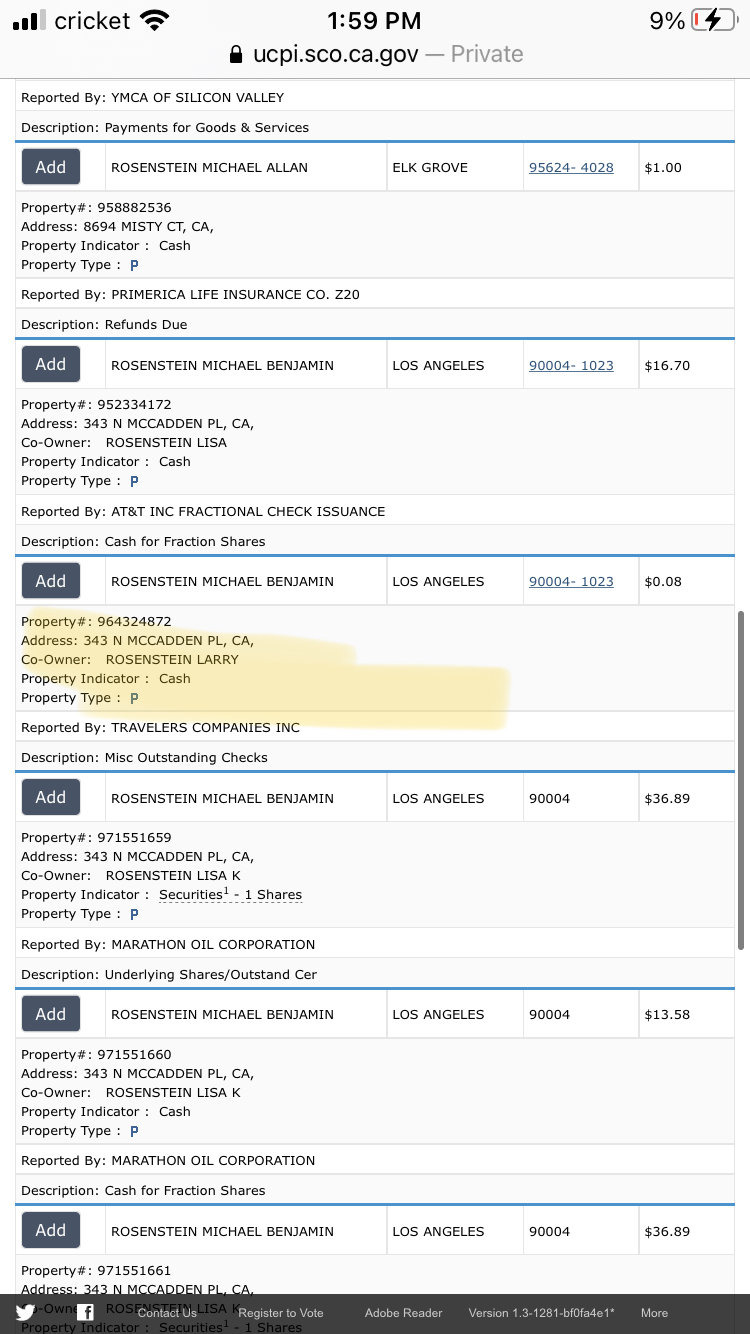Tap the Version 1.3-1281 footer text
The height and width of the screenshot is (1334, 750).
click(541, 1313)
